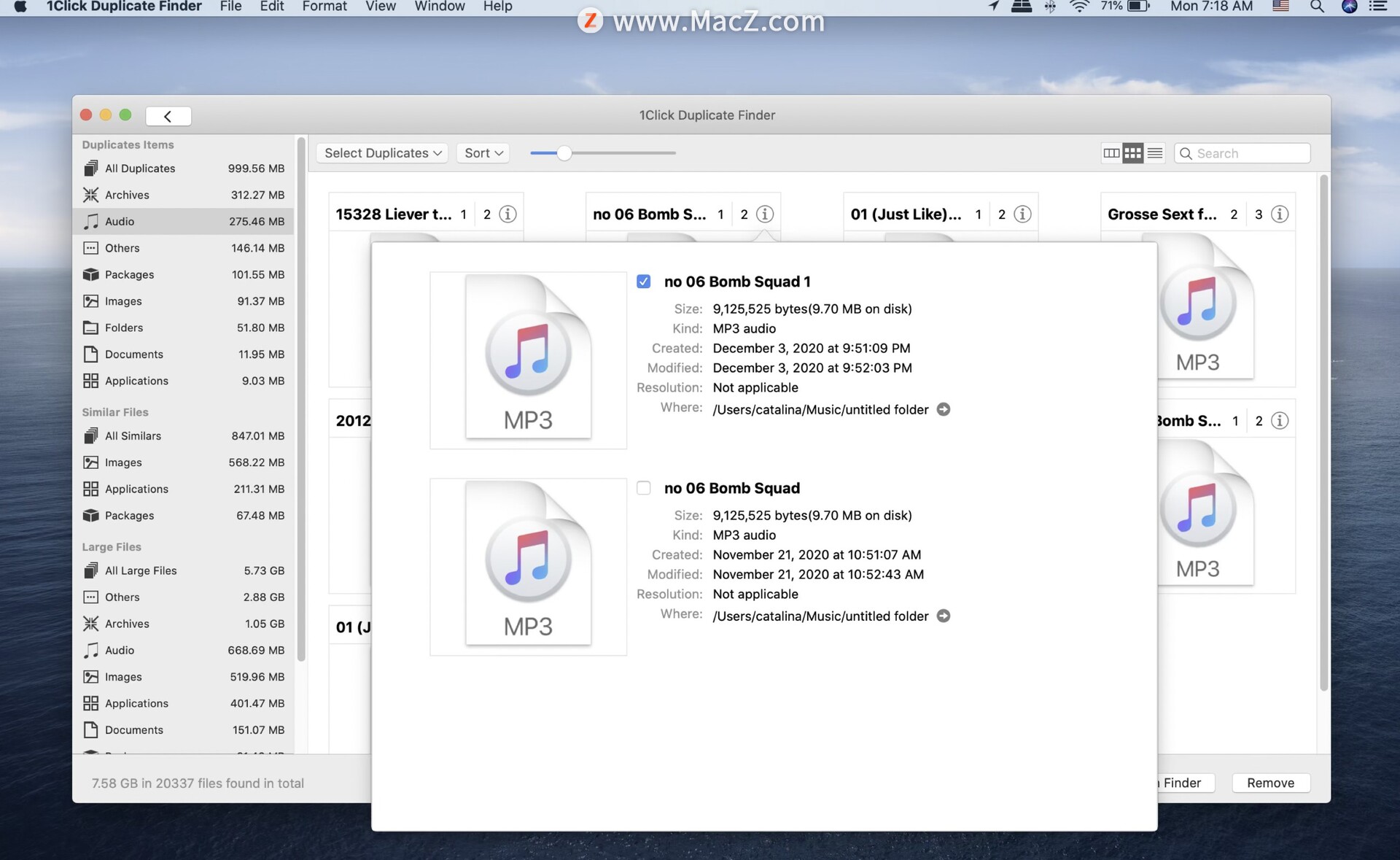This screenshot has width=1400, height=860.
Task: Select large Others showing 2.88 GB
Action: tap(183, 597)
